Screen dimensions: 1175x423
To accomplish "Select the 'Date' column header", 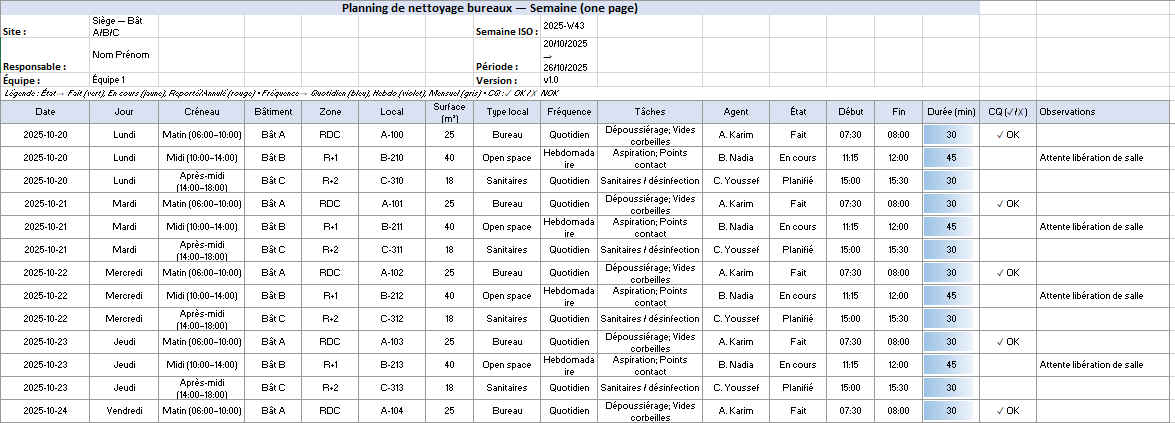I will pyautogui.click(x=45, y=112).
